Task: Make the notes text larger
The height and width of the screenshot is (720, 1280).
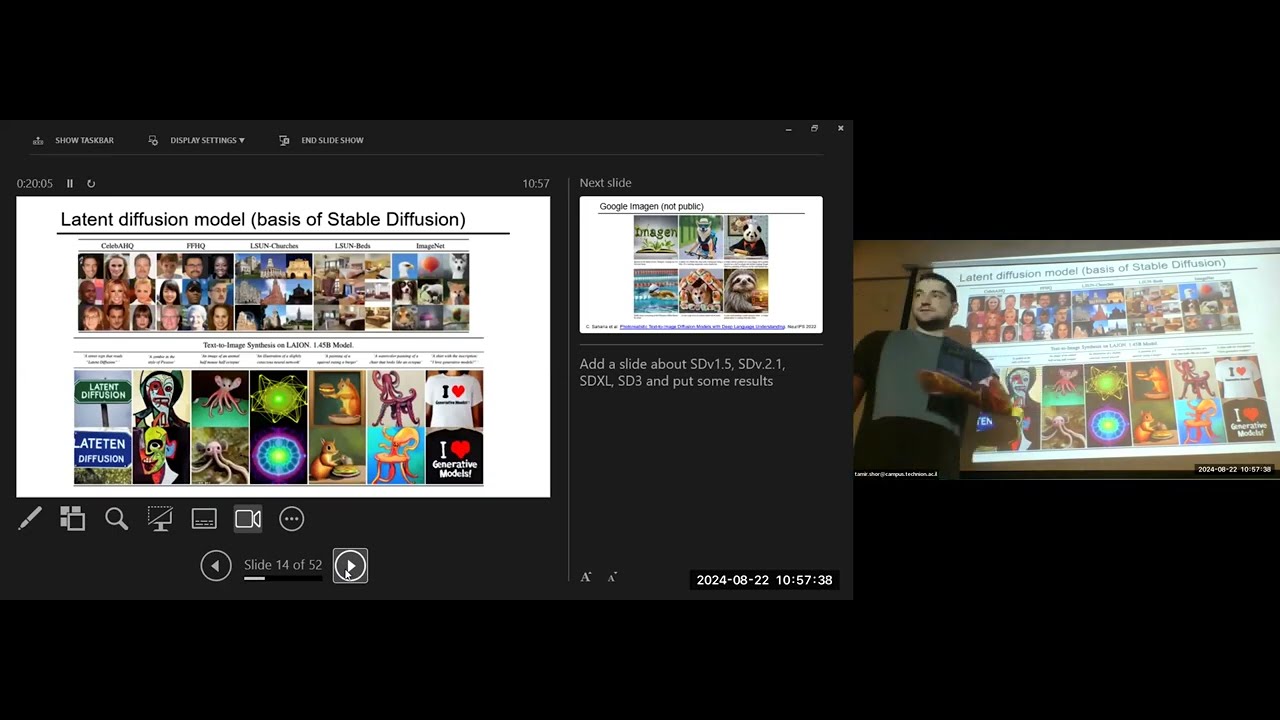Action: pos(586,577)
